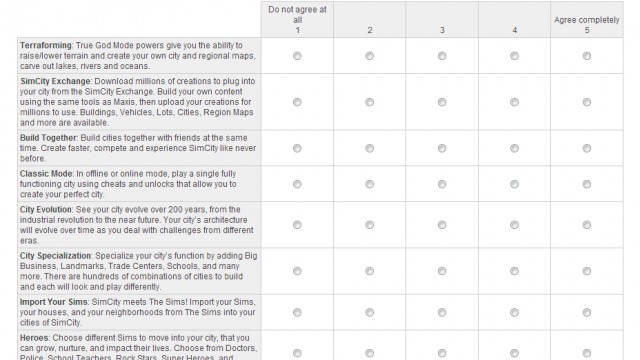Viewport: 640px width, 360px height.
Task: Mark Heroes as rating 1
Action: (297, 353)
